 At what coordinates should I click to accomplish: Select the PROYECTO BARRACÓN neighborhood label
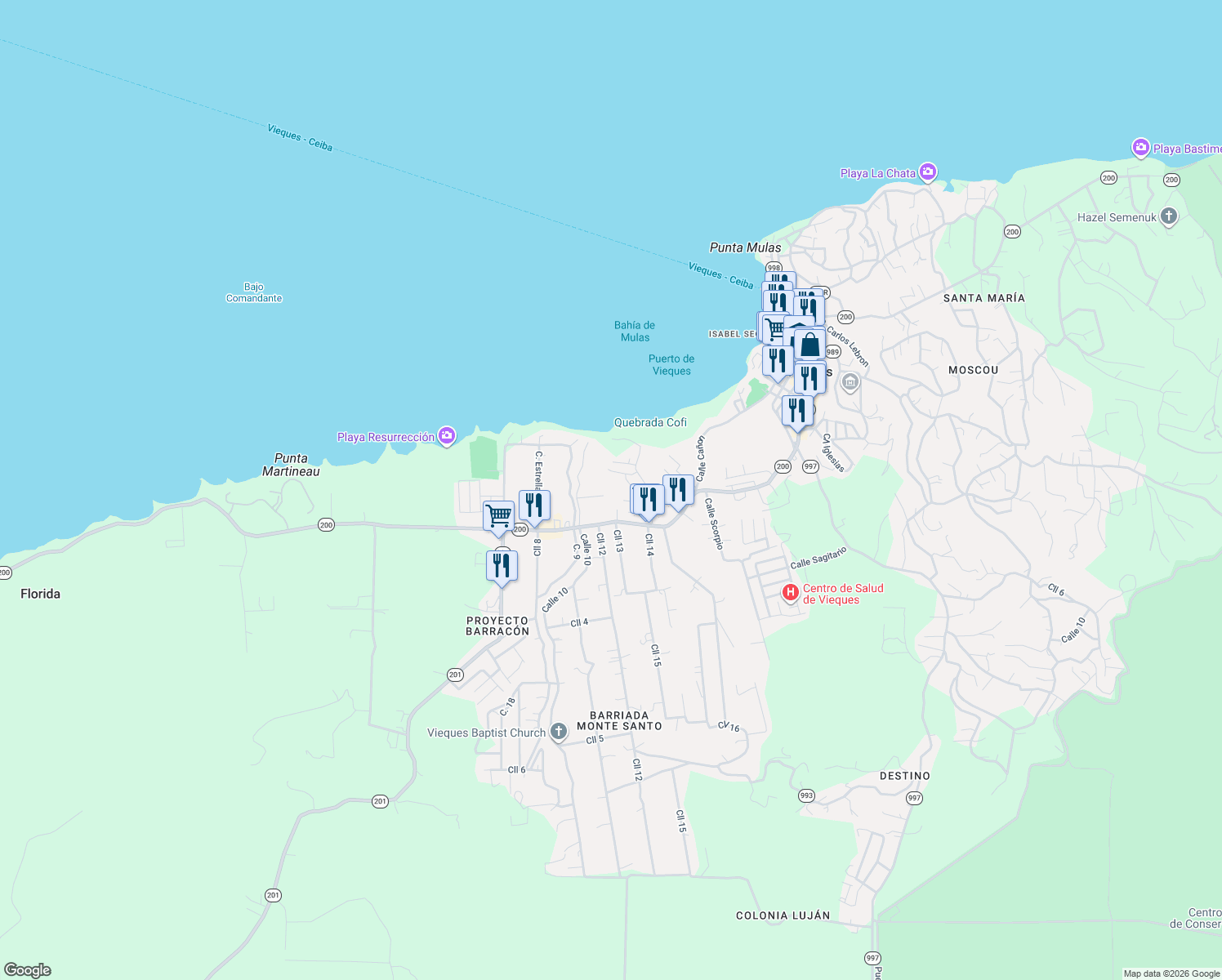click(x=497, y=626)
